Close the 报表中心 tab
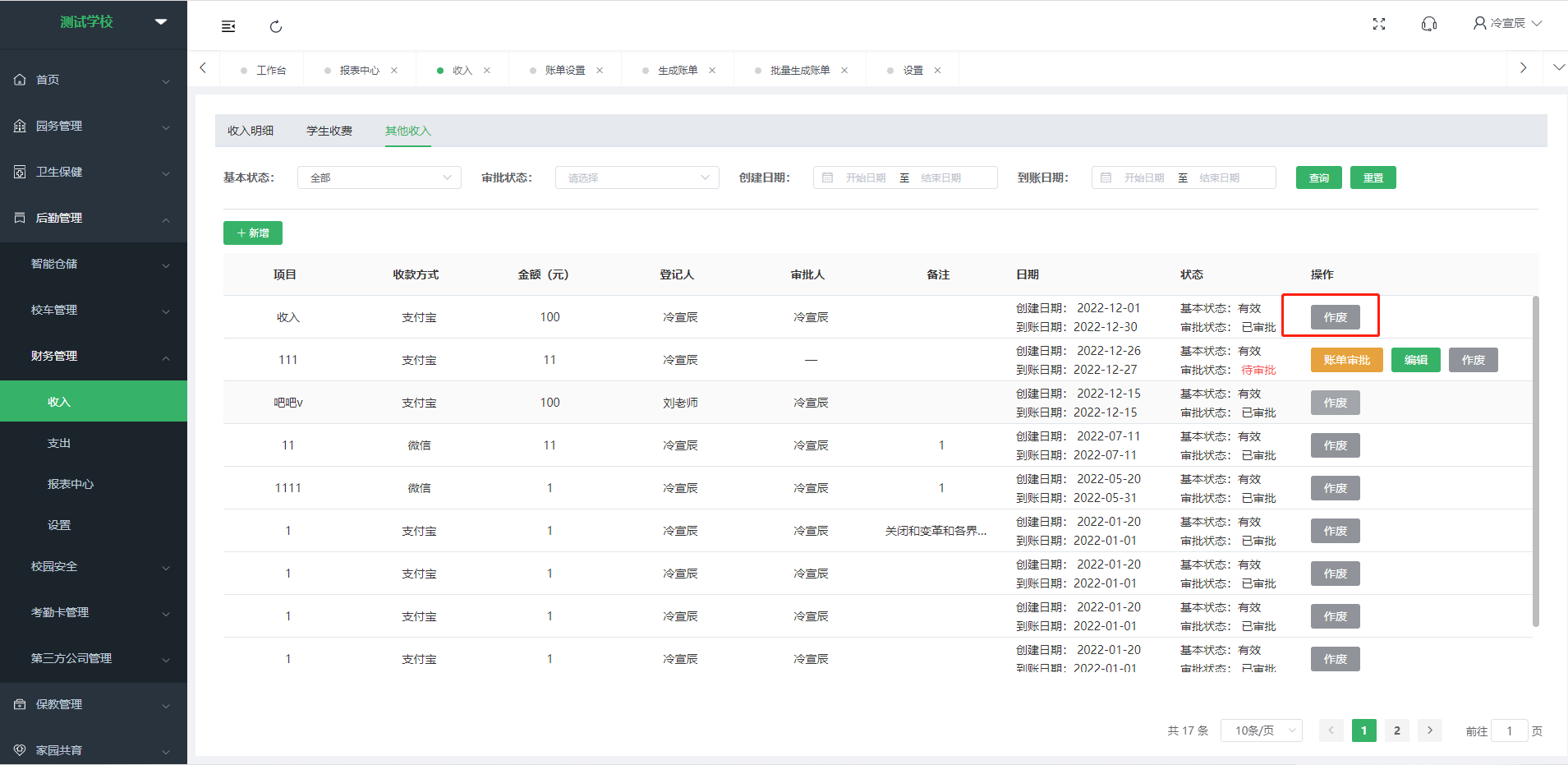The width and height of the screenshot is (1568, 765). (394, 71)
